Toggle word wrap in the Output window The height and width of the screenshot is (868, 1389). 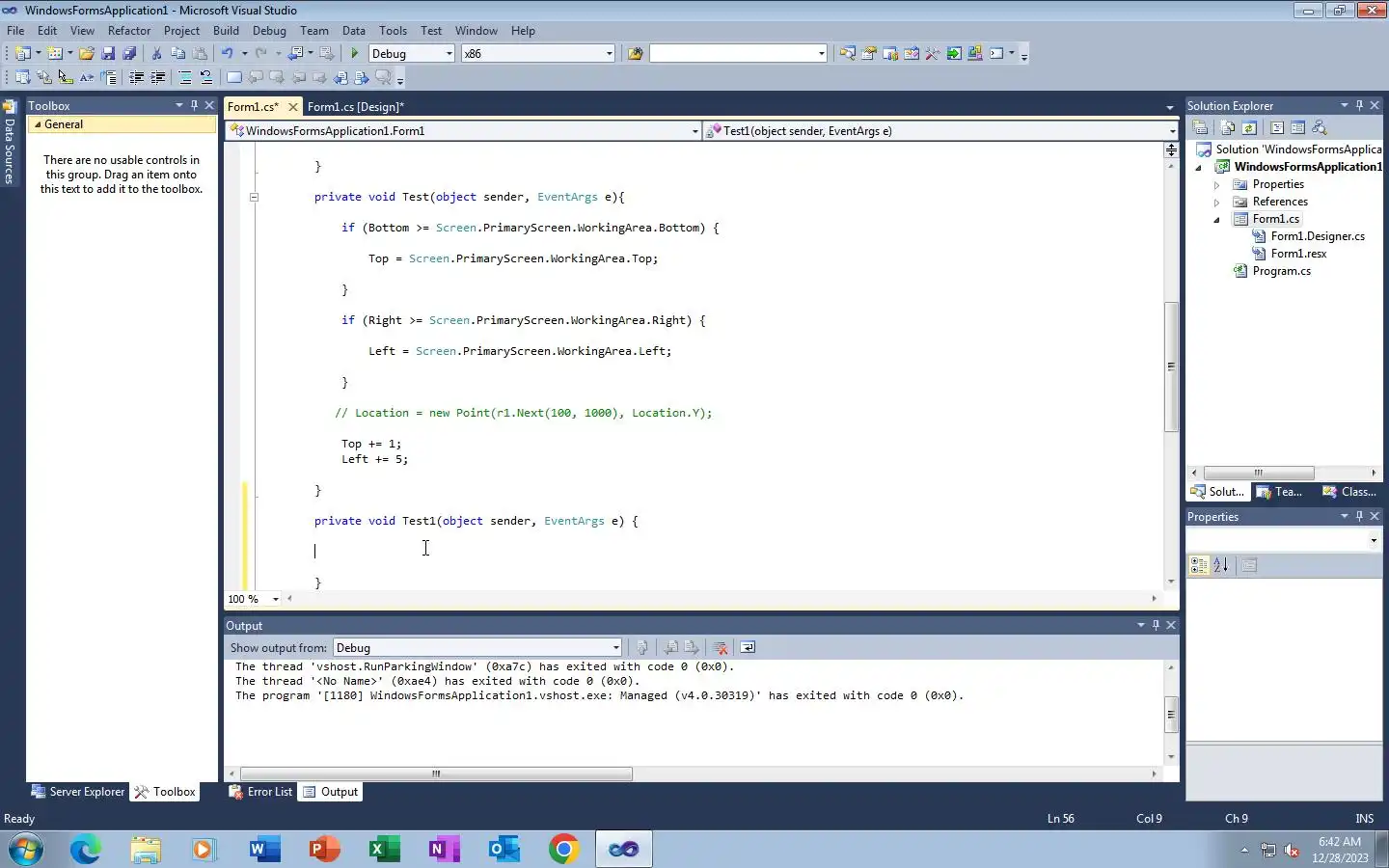pos(748,647)
